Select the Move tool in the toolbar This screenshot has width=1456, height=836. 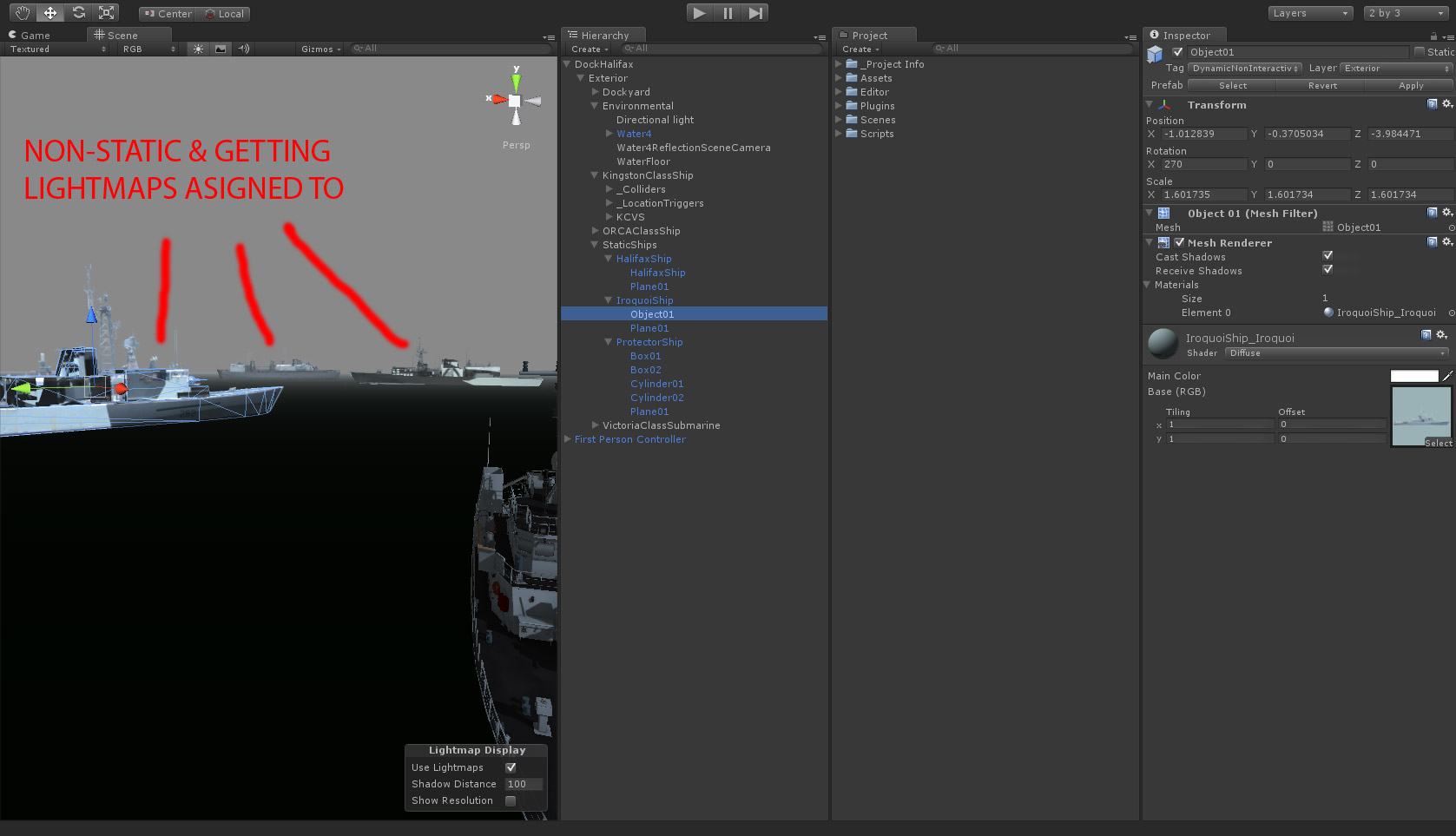pyautogui.click(x=49, y=12)
